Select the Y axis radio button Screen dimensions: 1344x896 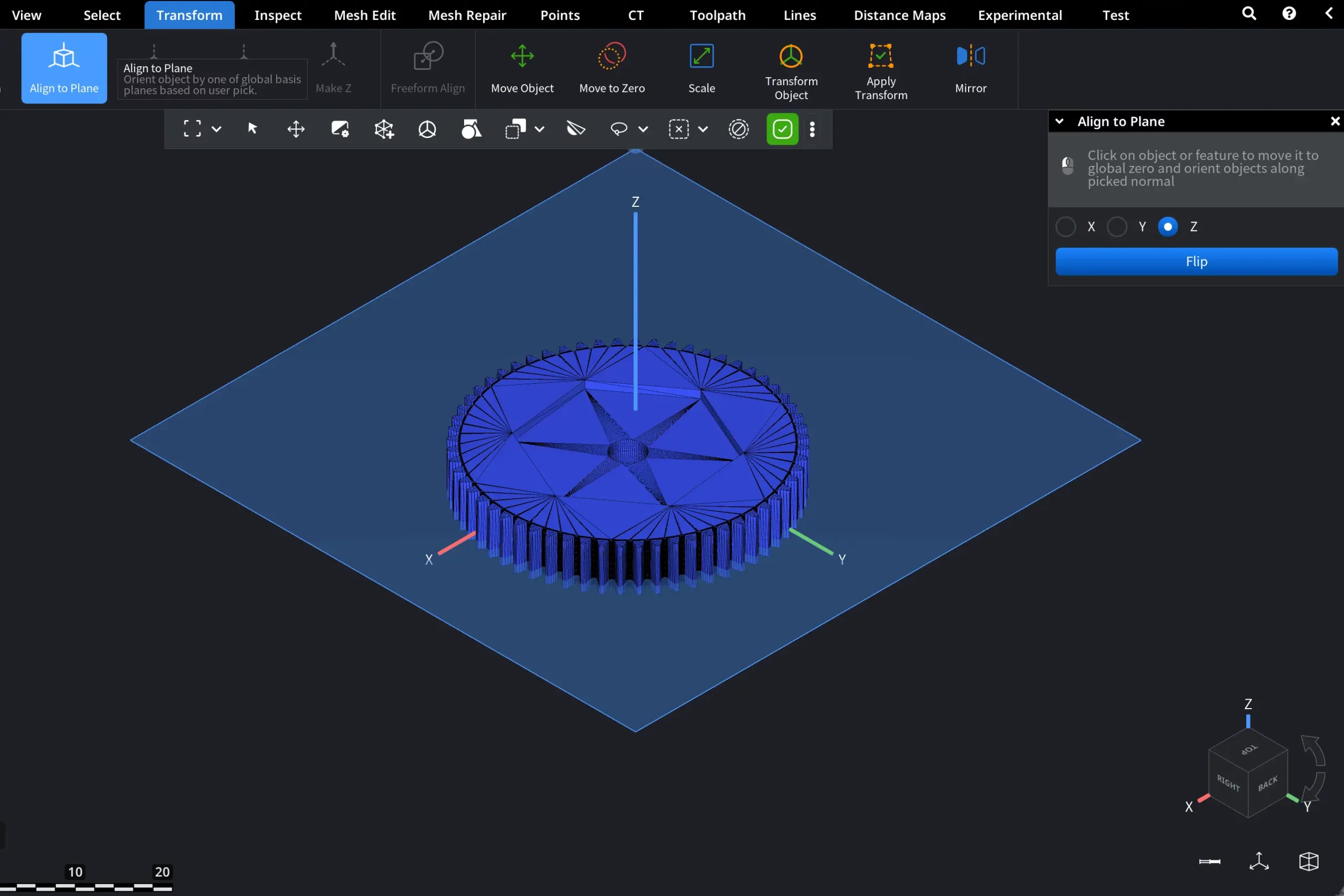(1117, 227)
